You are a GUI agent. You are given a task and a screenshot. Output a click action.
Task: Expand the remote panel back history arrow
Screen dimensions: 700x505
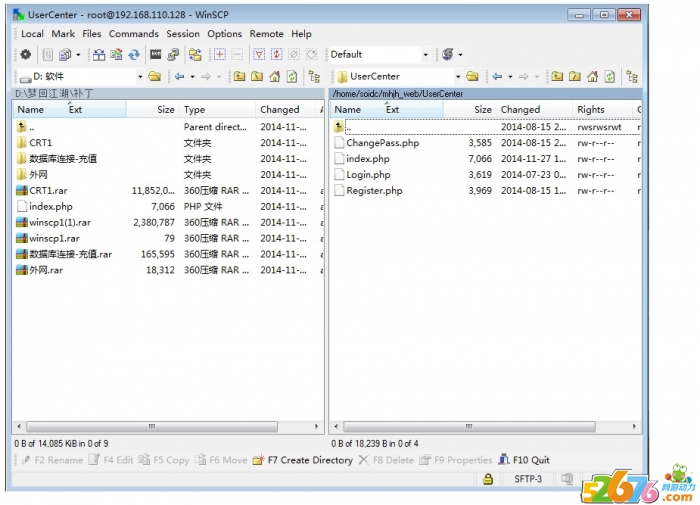[x=510, y=77]
